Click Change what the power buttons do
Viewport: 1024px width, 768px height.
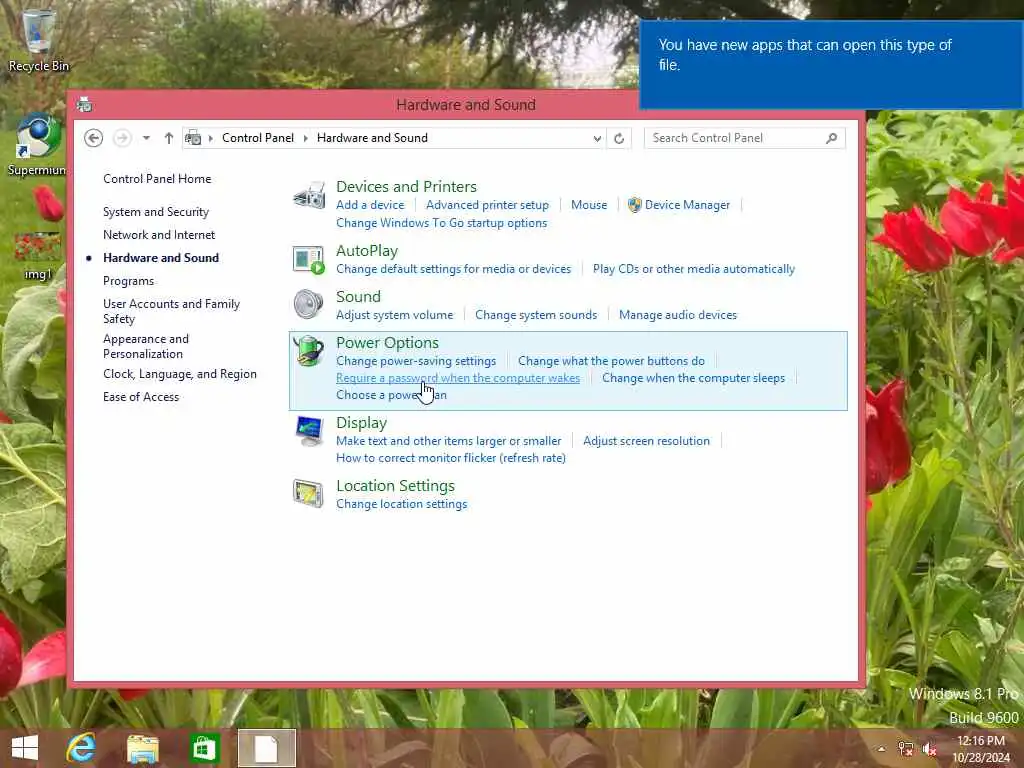click(x=611, y=361)
